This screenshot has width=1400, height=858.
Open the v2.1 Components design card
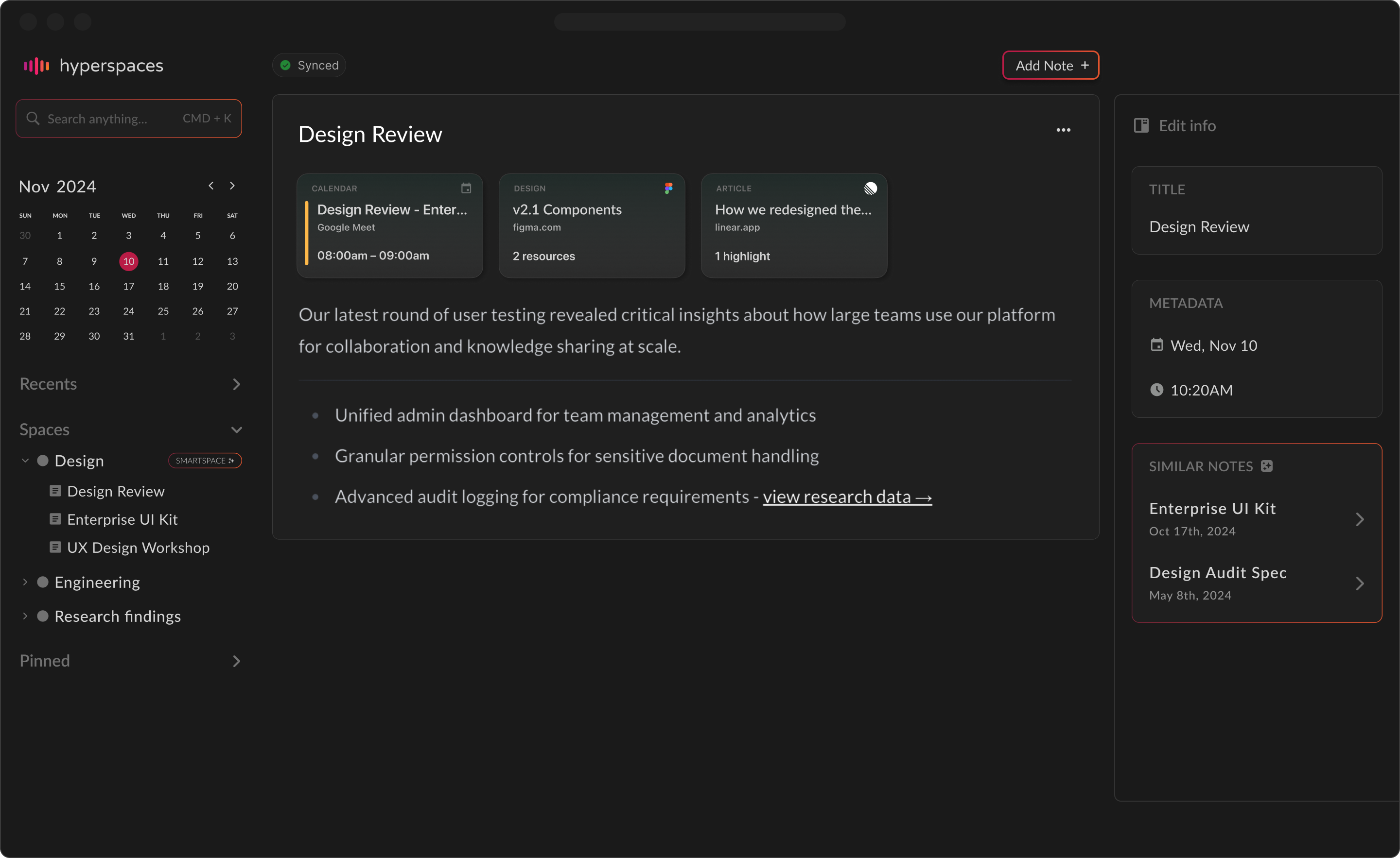pyautogui.click(x=592, y=225)
